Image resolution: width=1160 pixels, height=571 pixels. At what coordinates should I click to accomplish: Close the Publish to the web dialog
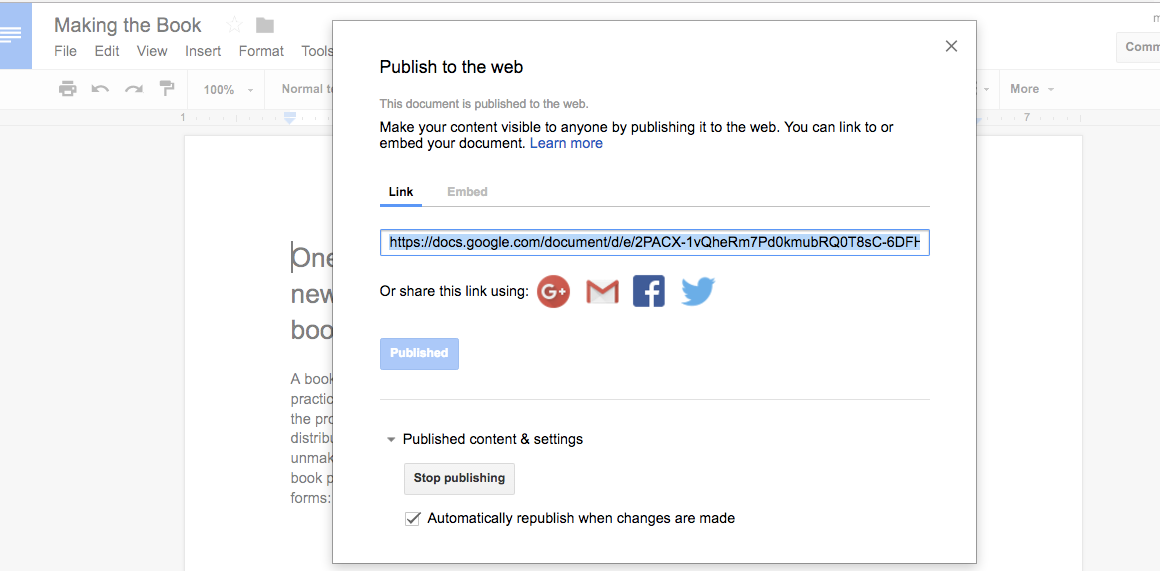pyautogui.click(x=951, y=47)
